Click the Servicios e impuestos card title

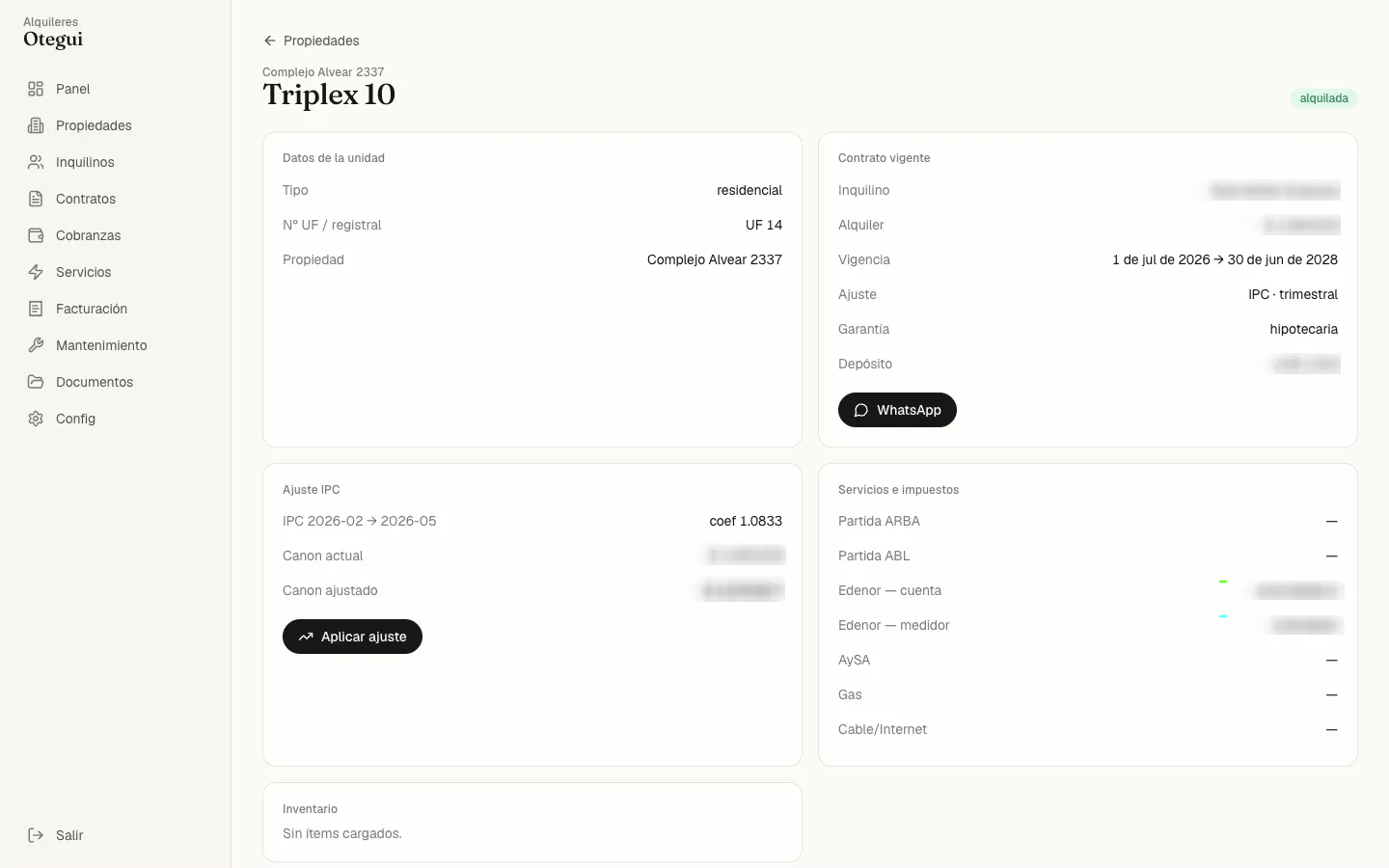[x=898, y=490]
